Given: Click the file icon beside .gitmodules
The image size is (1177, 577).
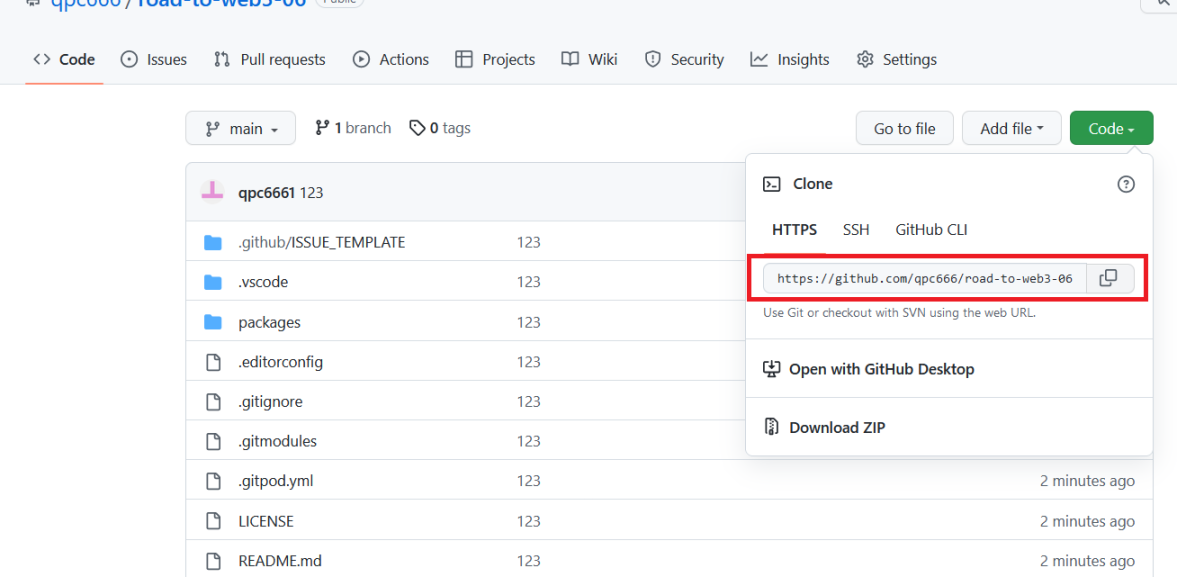Looking at the screenshot, I should coord(214,441).
